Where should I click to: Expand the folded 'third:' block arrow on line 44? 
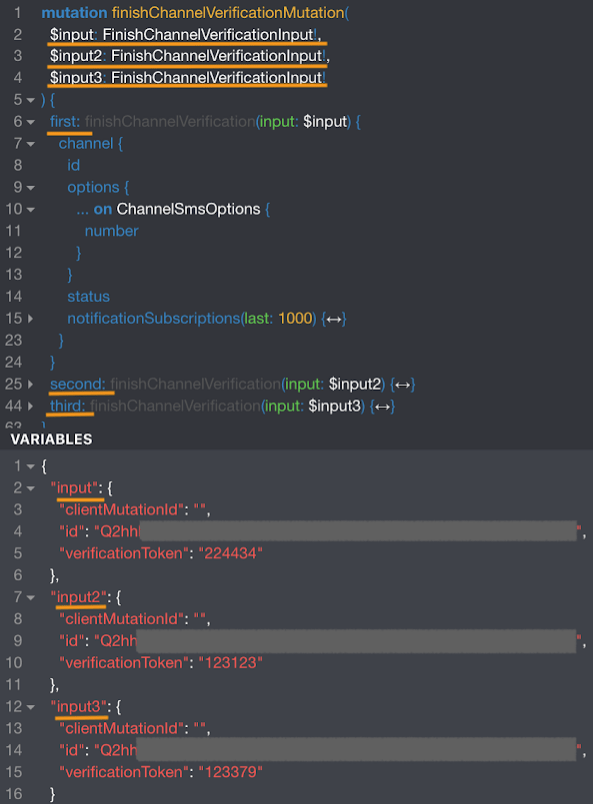click(x=30, y=407)
